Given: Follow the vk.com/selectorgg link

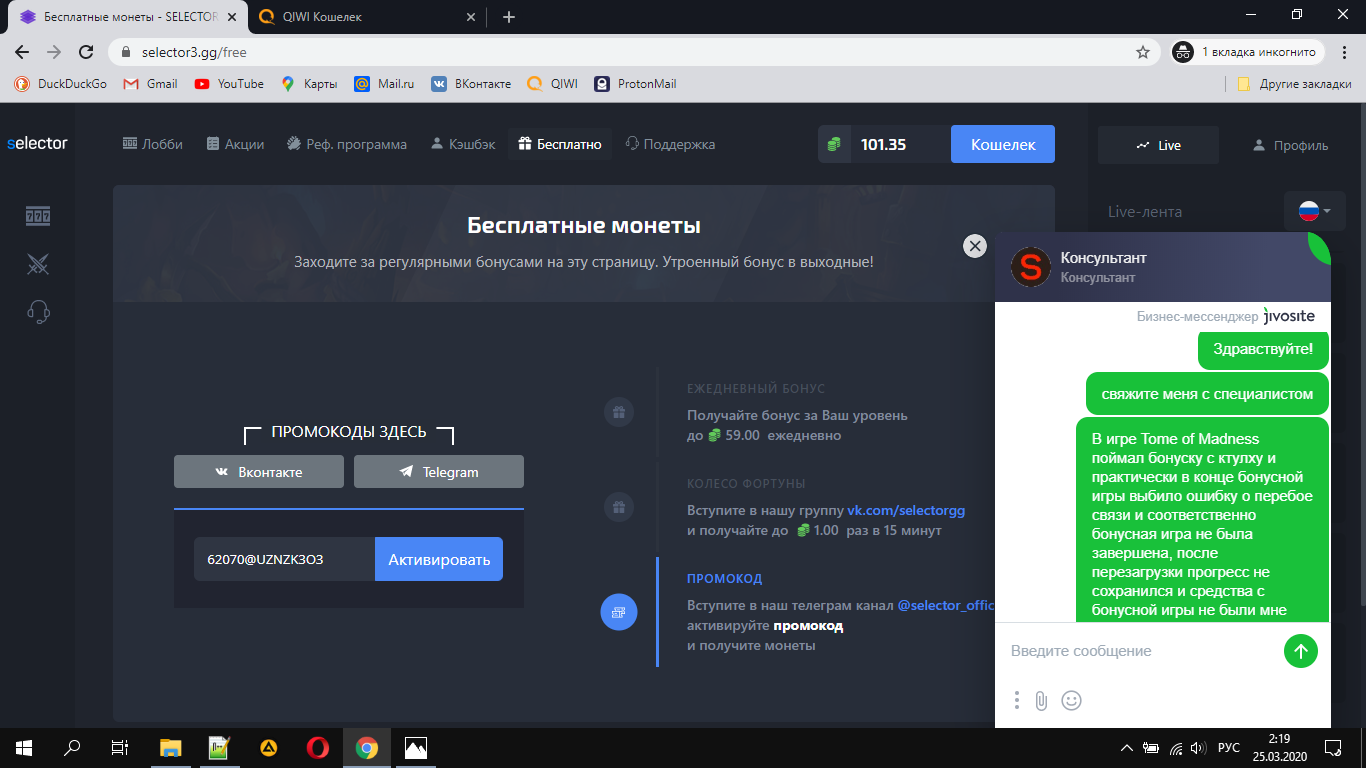Looking at the screenshot, I should click(x=906, y=510).
